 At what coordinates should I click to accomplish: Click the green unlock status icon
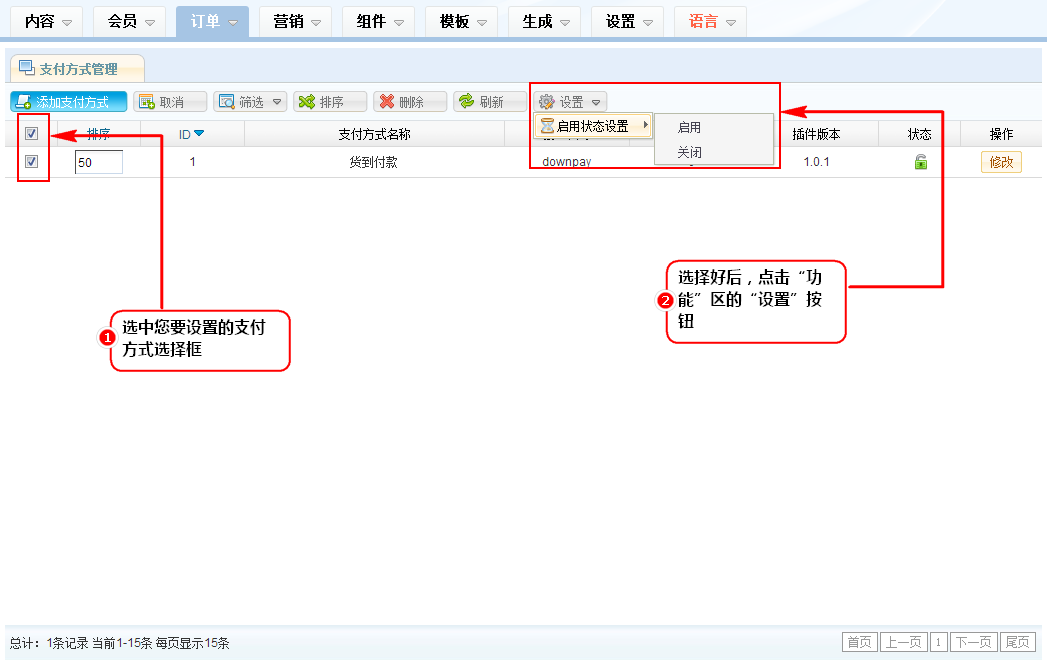[920, 162]
